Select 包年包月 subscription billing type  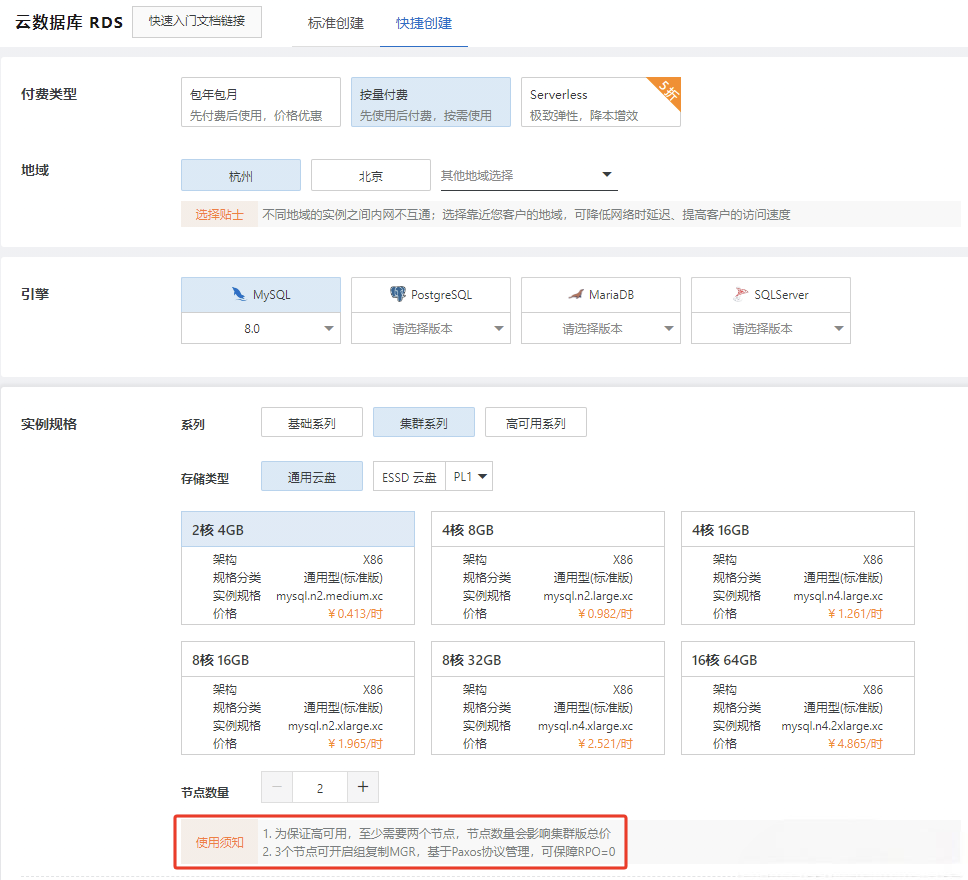point(261,102)
